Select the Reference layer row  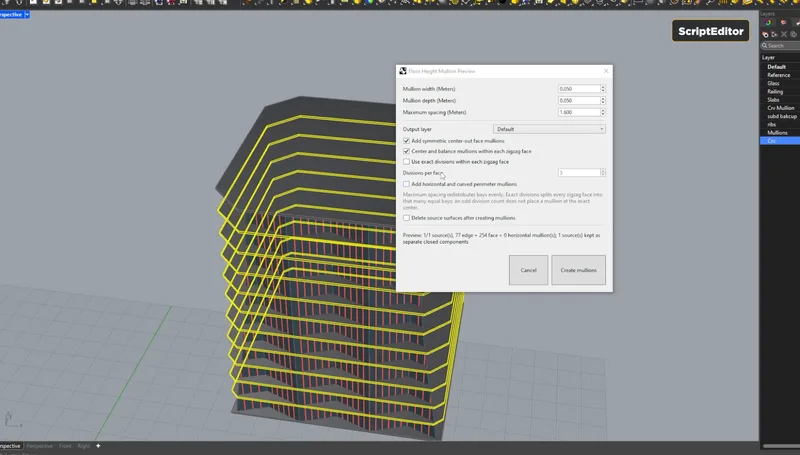780,75
